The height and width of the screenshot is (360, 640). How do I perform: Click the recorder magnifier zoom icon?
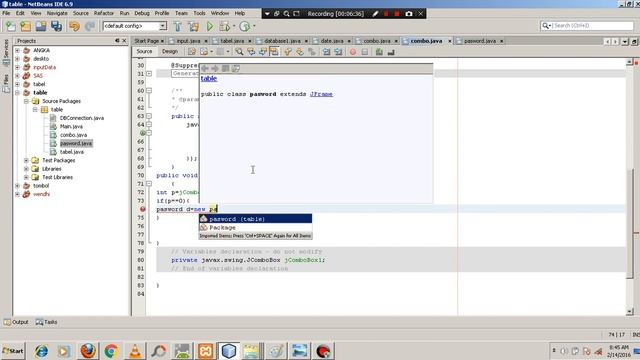click(287, 13)
